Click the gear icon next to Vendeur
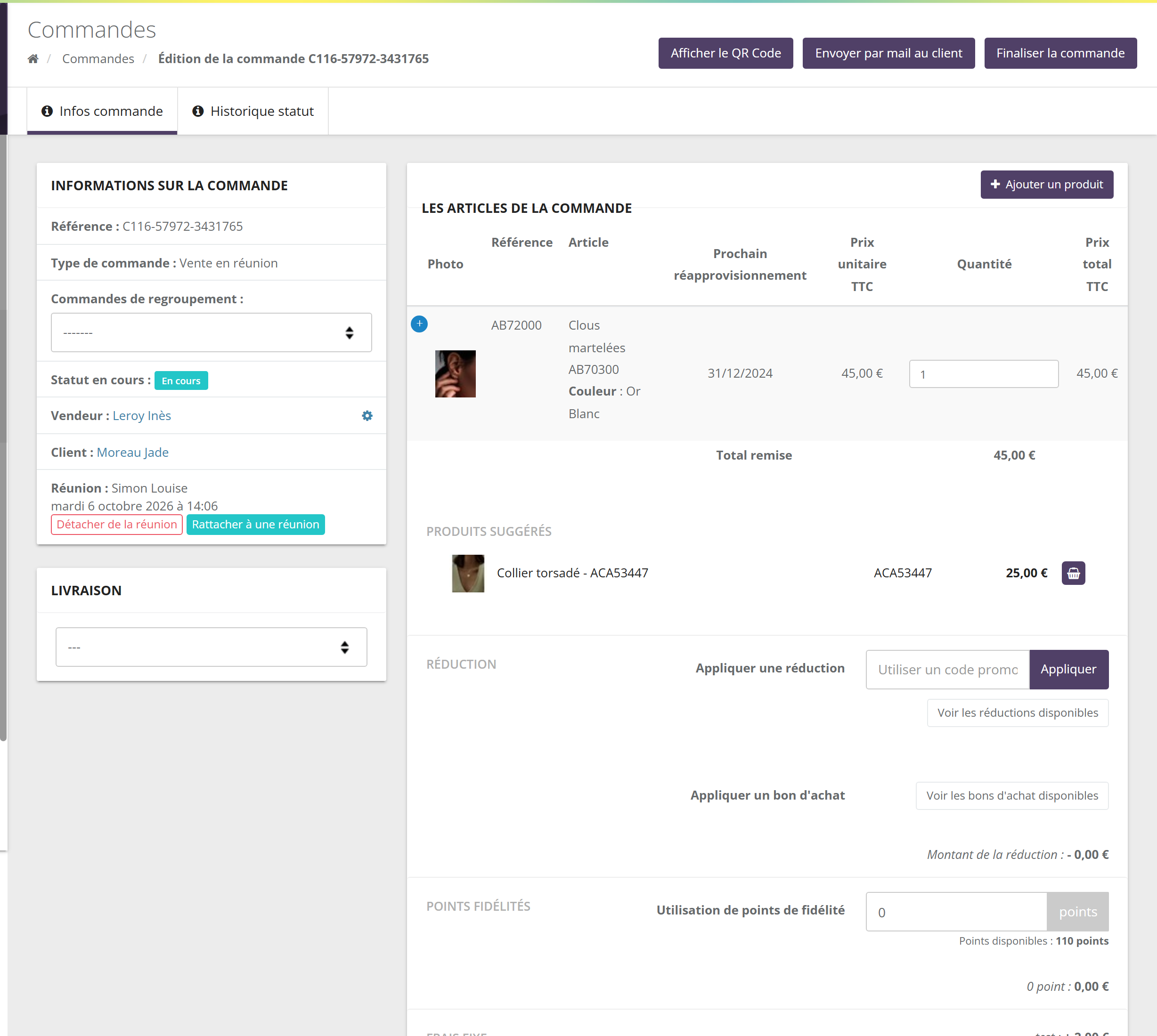 (x=367, y=415)
